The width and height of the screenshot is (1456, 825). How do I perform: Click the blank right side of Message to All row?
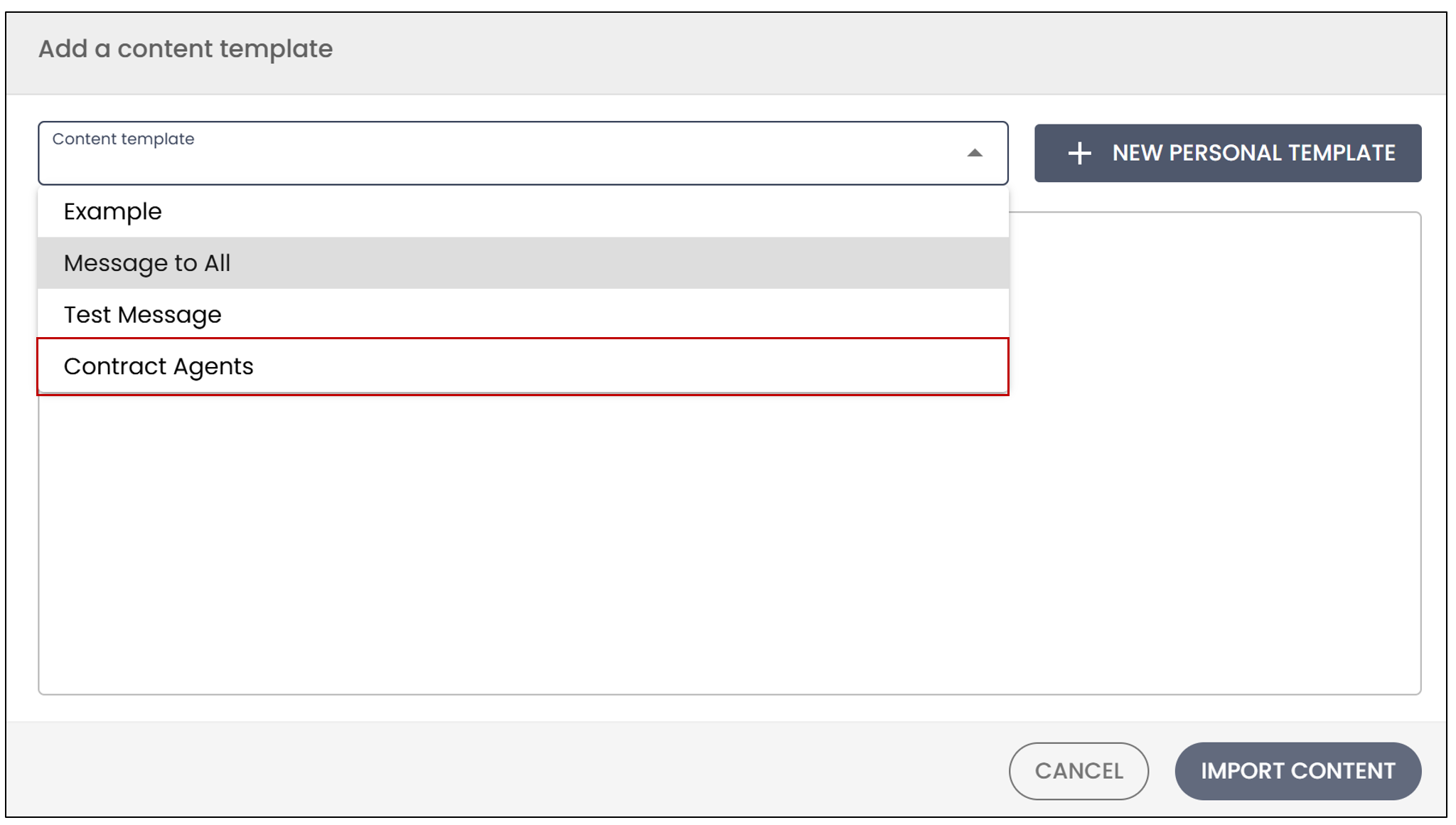pos(619,263)
